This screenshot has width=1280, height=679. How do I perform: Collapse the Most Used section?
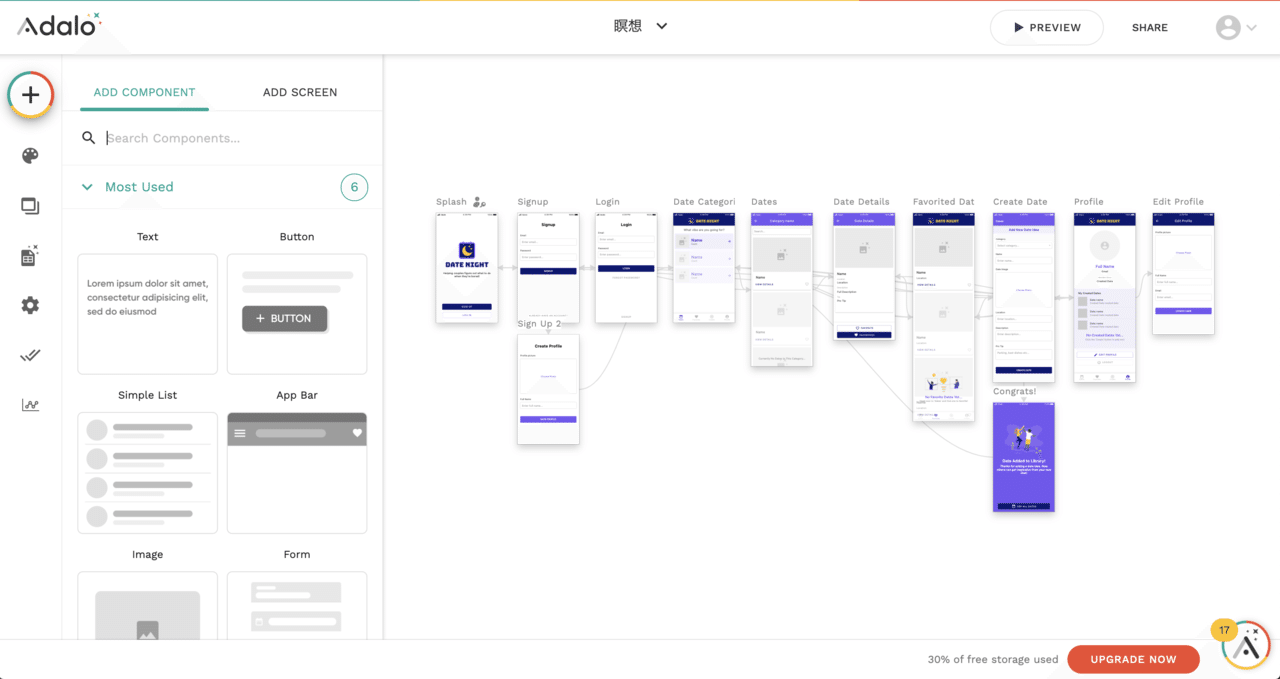(x=87, y=187)
